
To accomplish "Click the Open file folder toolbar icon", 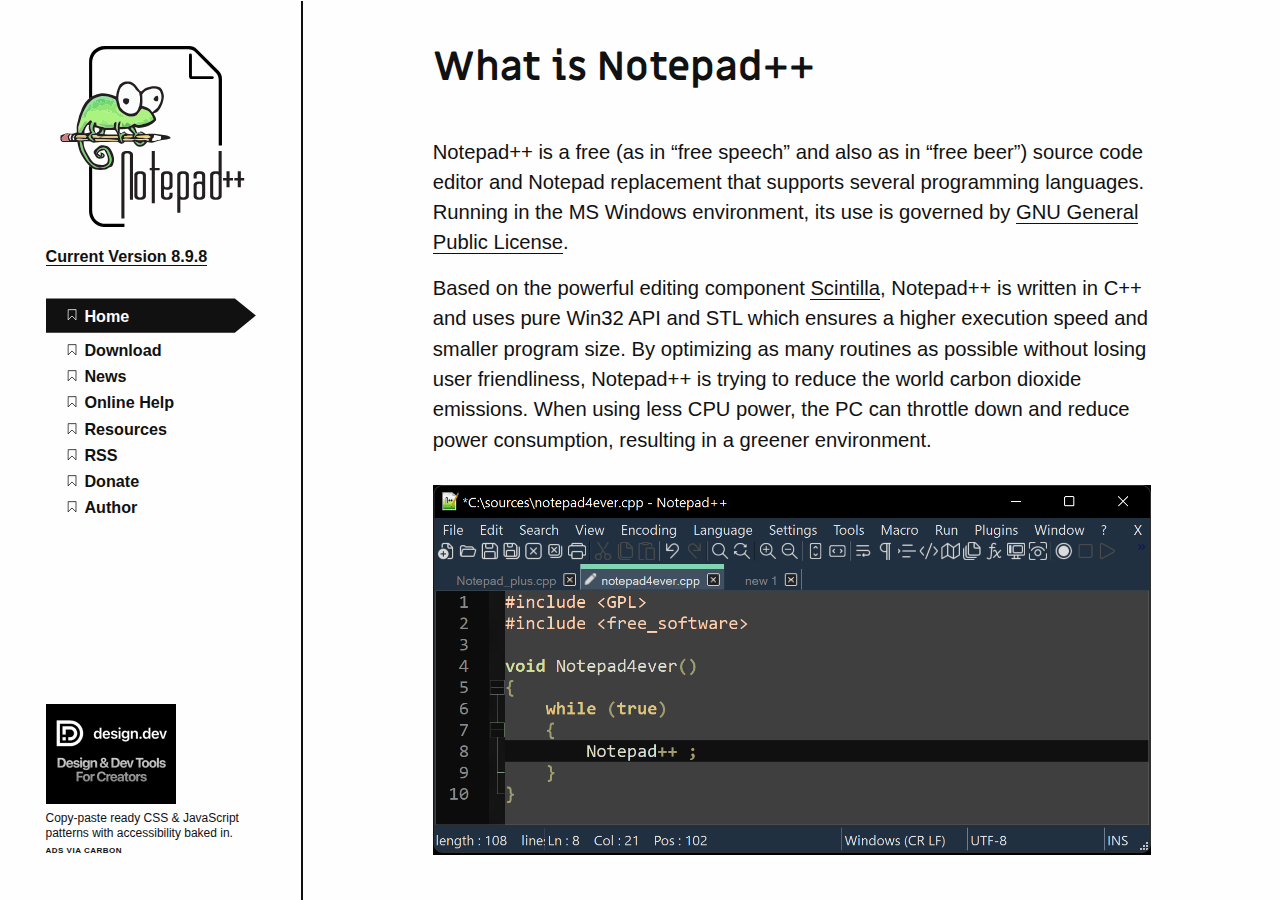I will pyautogui.click(x=468, y=551).
